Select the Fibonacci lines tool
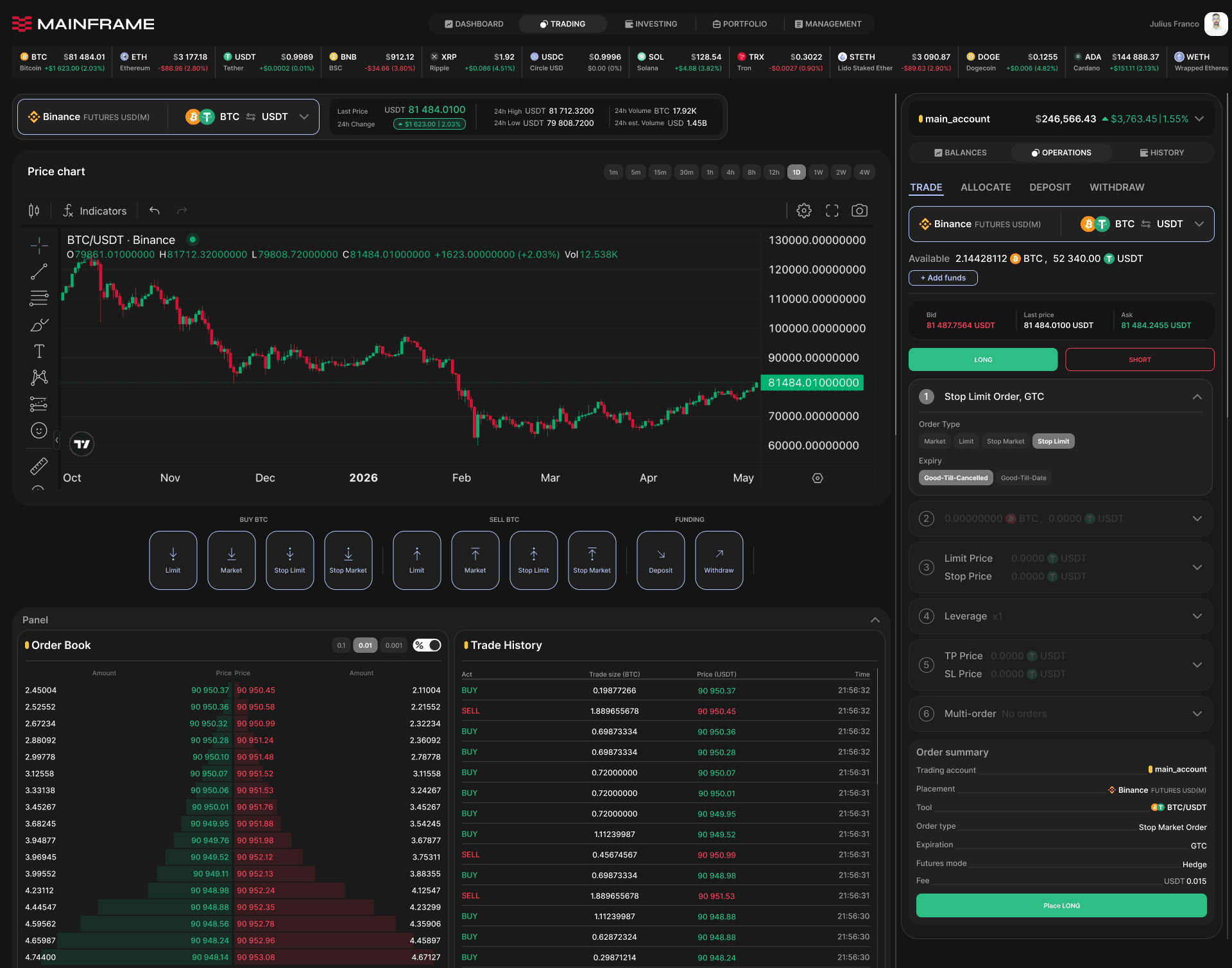 [39, 298]
